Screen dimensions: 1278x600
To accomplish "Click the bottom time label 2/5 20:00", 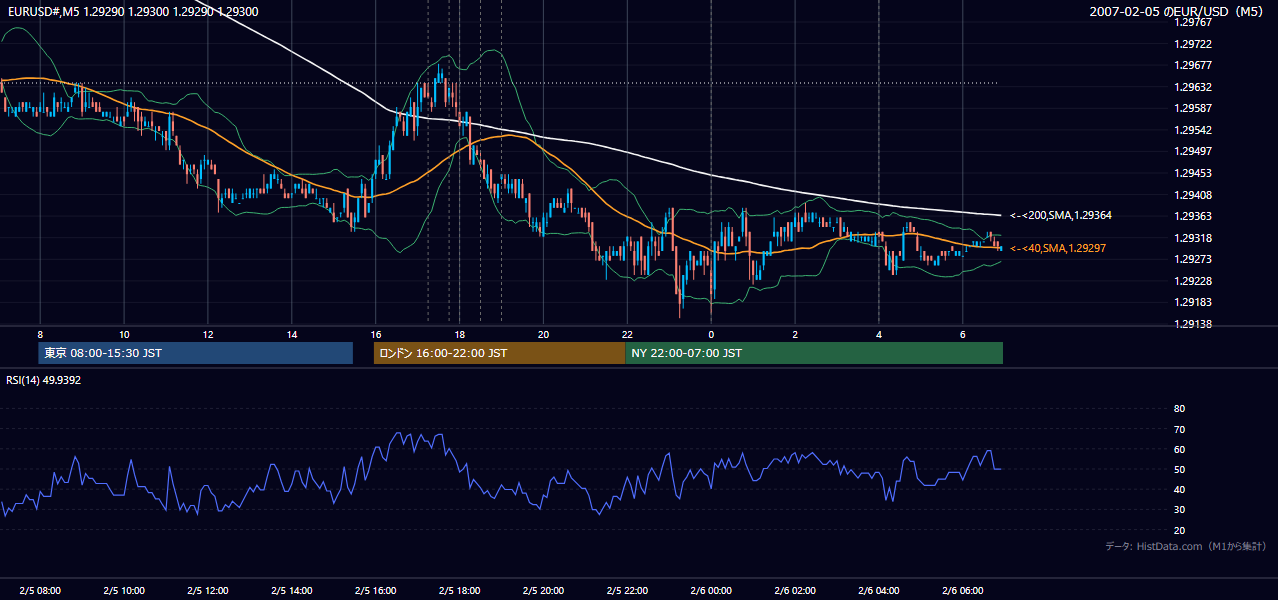I will (544, 591).
